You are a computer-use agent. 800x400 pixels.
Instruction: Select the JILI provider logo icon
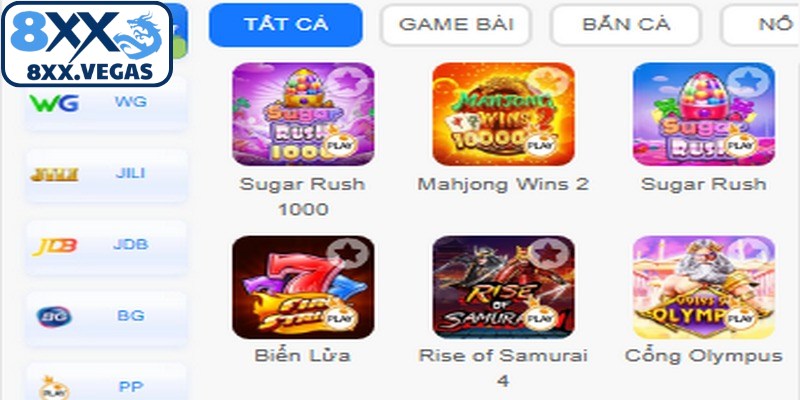[x=54, y=174]
